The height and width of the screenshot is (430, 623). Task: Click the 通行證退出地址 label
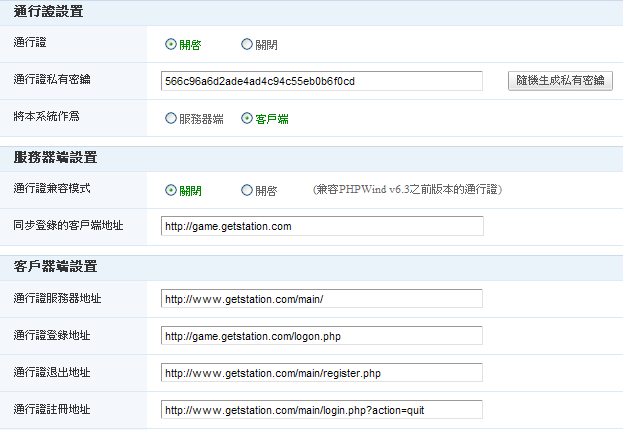(x=52, y=372)
